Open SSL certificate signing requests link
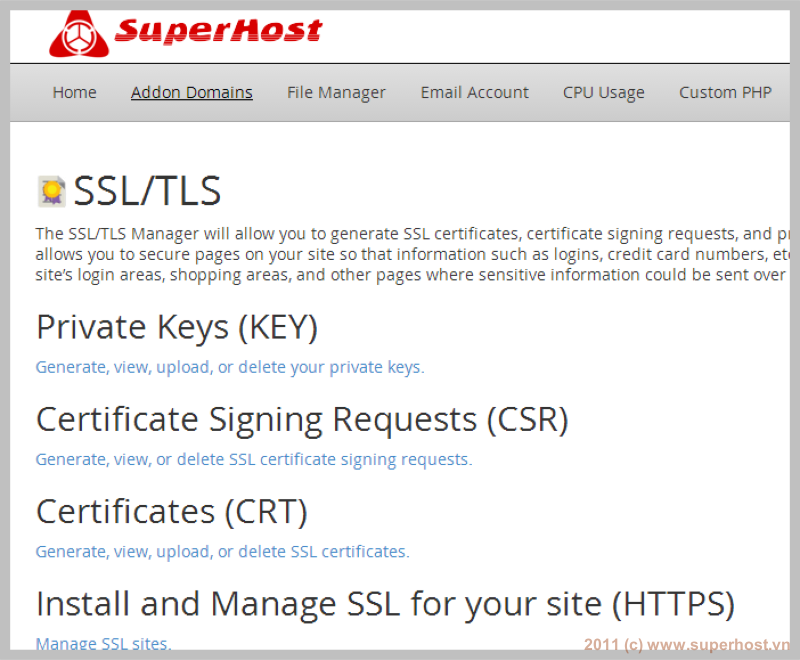Image resolution: width=800 pixels, height=660 pixels. point(254,460)
